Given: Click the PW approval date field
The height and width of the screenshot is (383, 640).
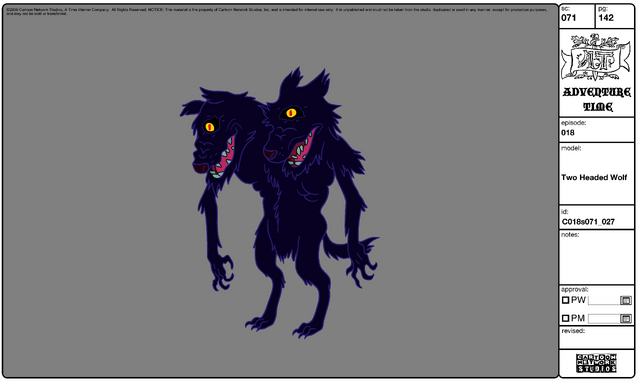Looking at the screenshot, I should point(604,301).
